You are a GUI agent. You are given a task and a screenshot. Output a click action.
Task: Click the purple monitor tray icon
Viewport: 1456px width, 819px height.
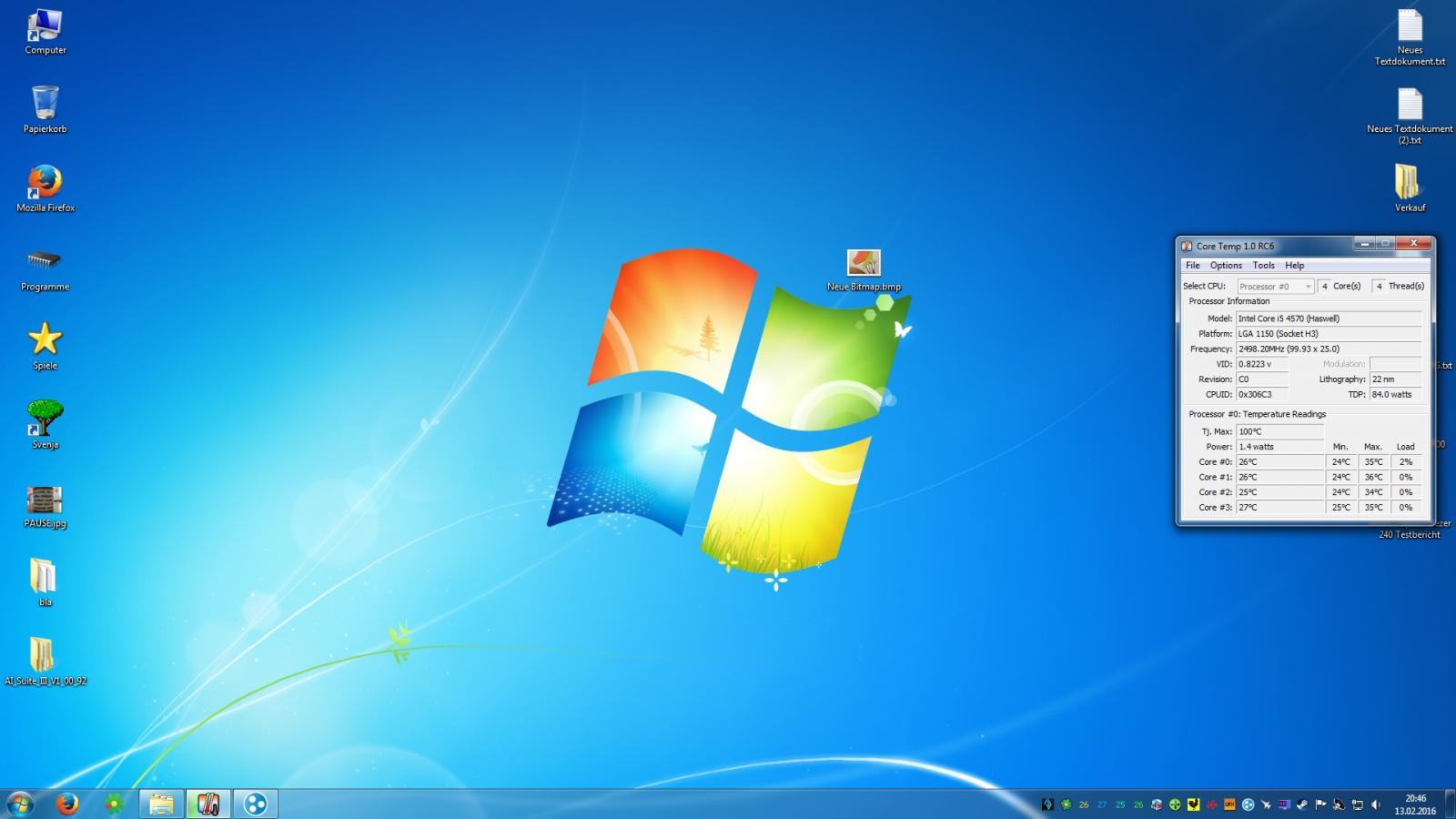pyautogui.click(x=1284, y=804)
